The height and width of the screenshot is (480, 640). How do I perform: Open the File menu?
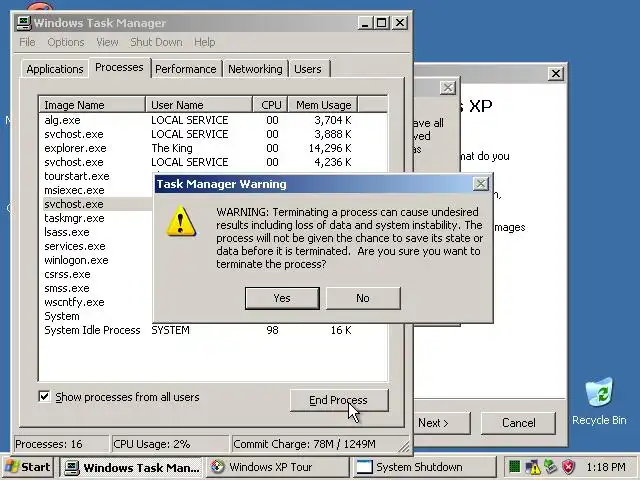coord(27,42)
